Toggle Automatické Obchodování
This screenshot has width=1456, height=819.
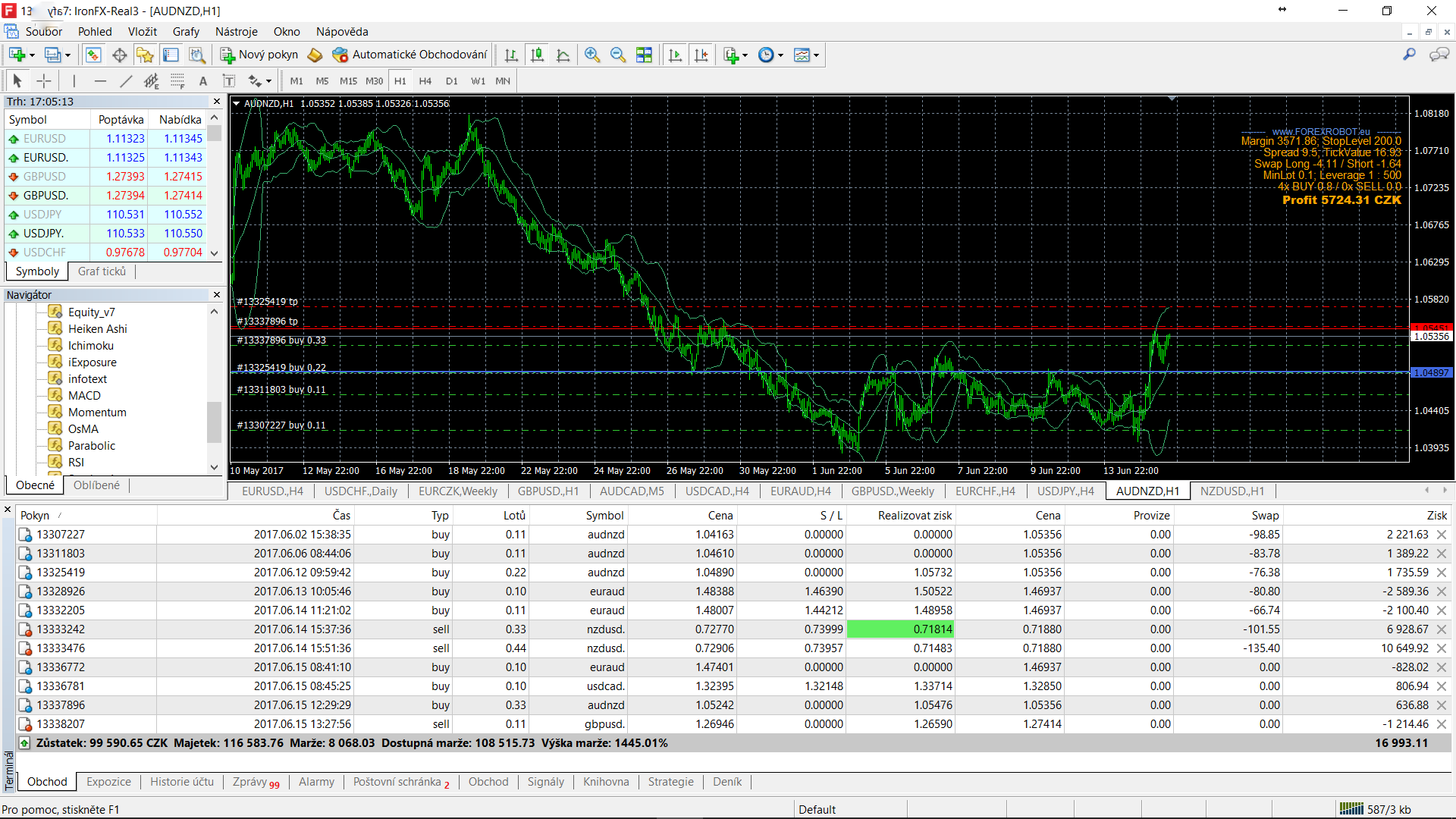pos(410,55)
